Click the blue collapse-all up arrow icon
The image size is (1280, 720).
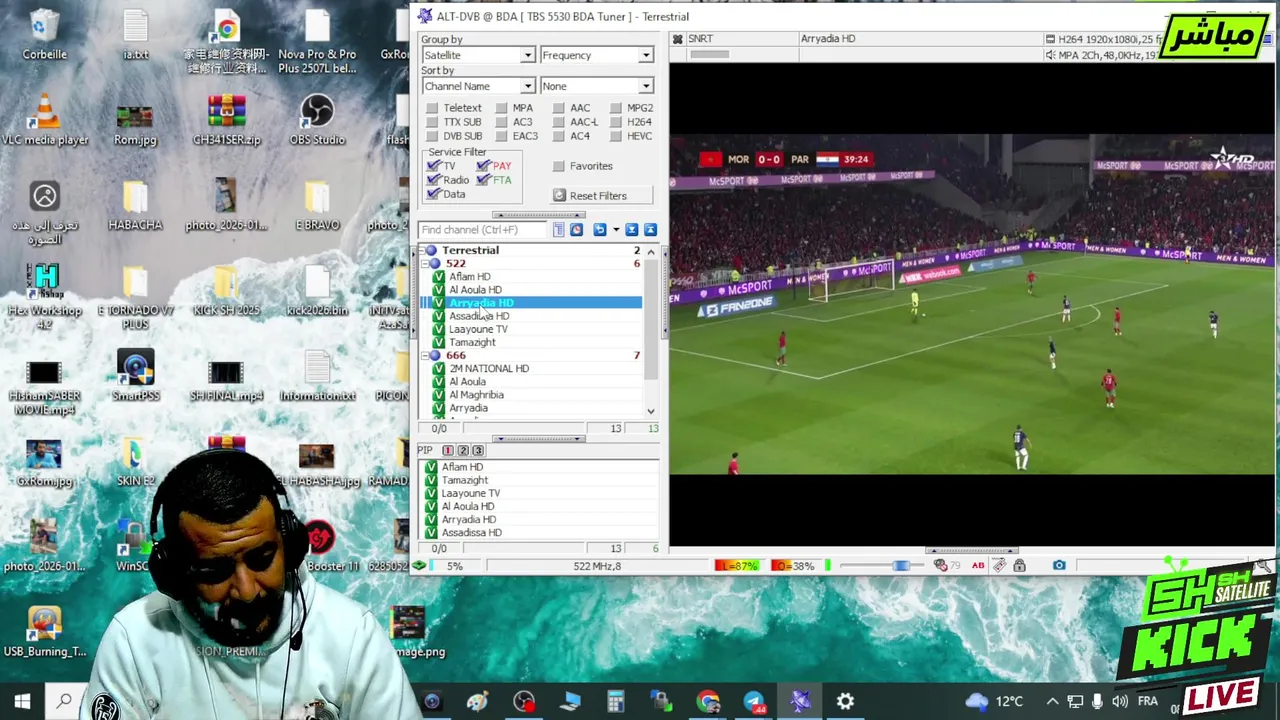pyautogui.click(x=650, y=230)
